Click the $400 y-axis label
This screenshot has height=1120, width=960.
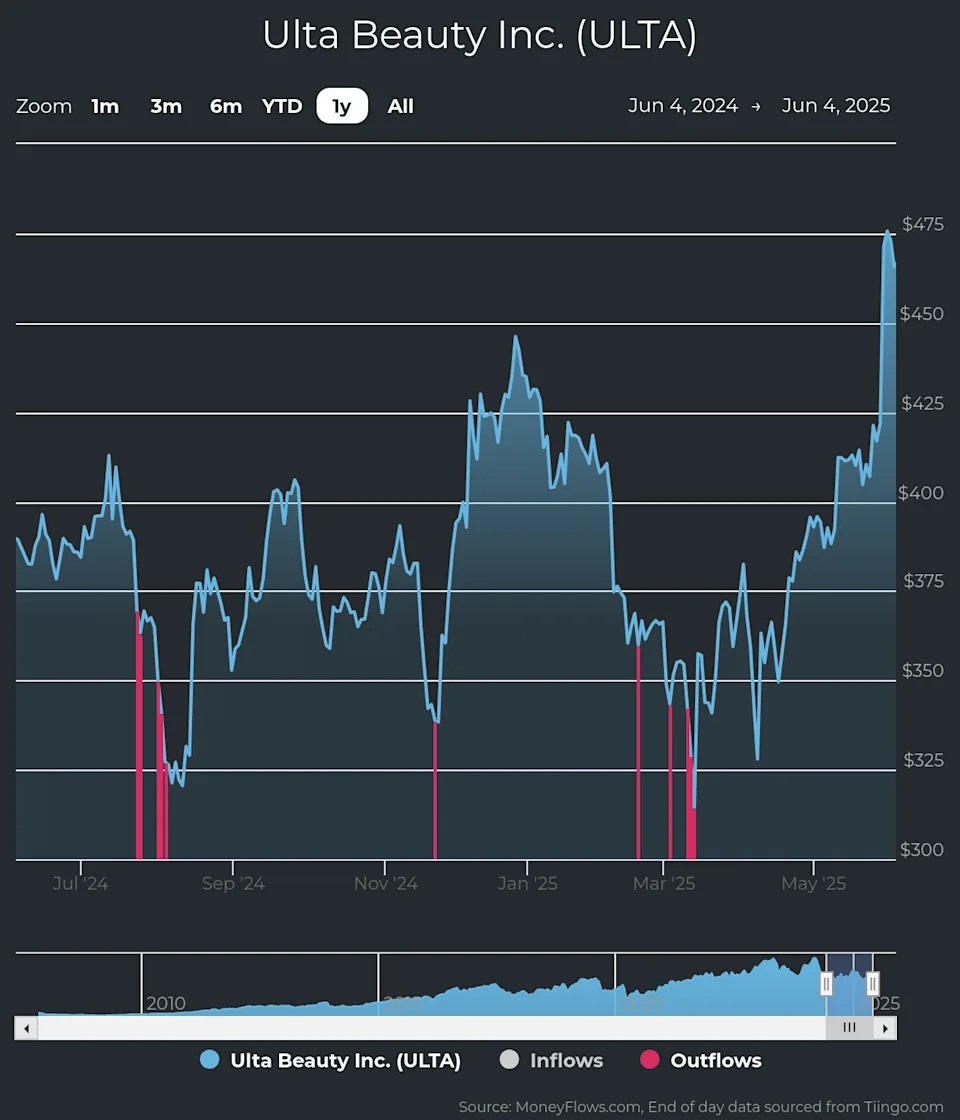pyautogui.click(x=921, y=493)
